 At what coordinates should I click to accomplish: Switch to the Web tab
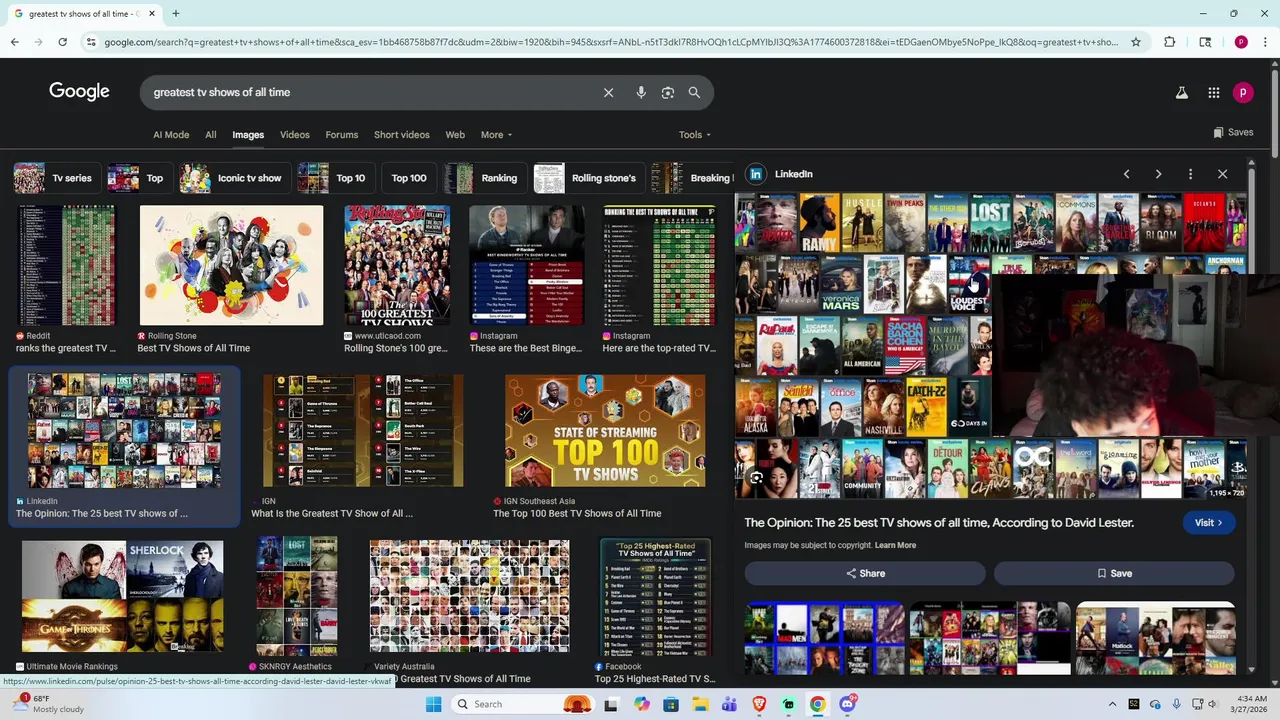[455, 134]
